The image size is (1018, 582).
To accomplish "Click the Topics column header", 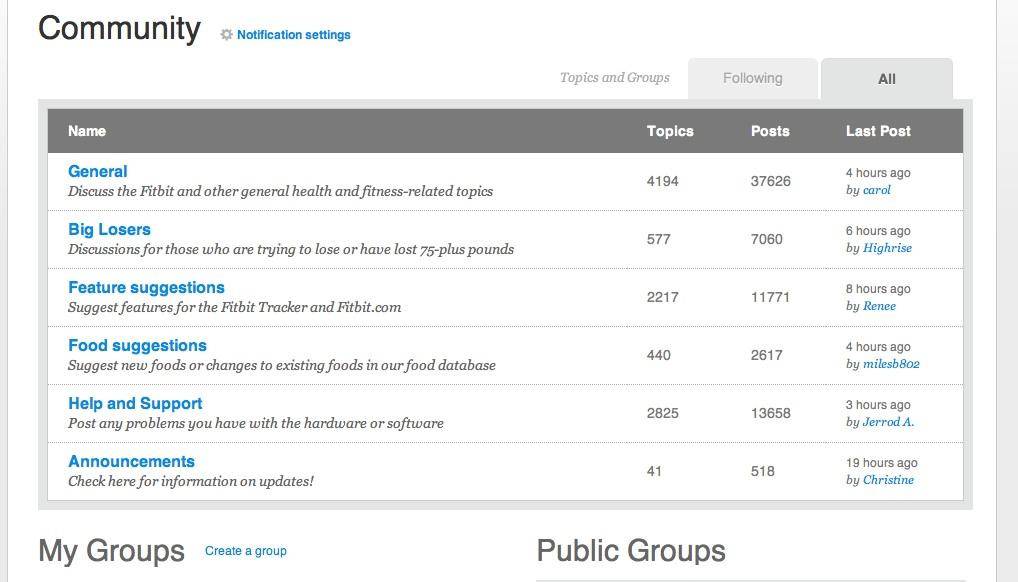I will (x=670, y=131).
